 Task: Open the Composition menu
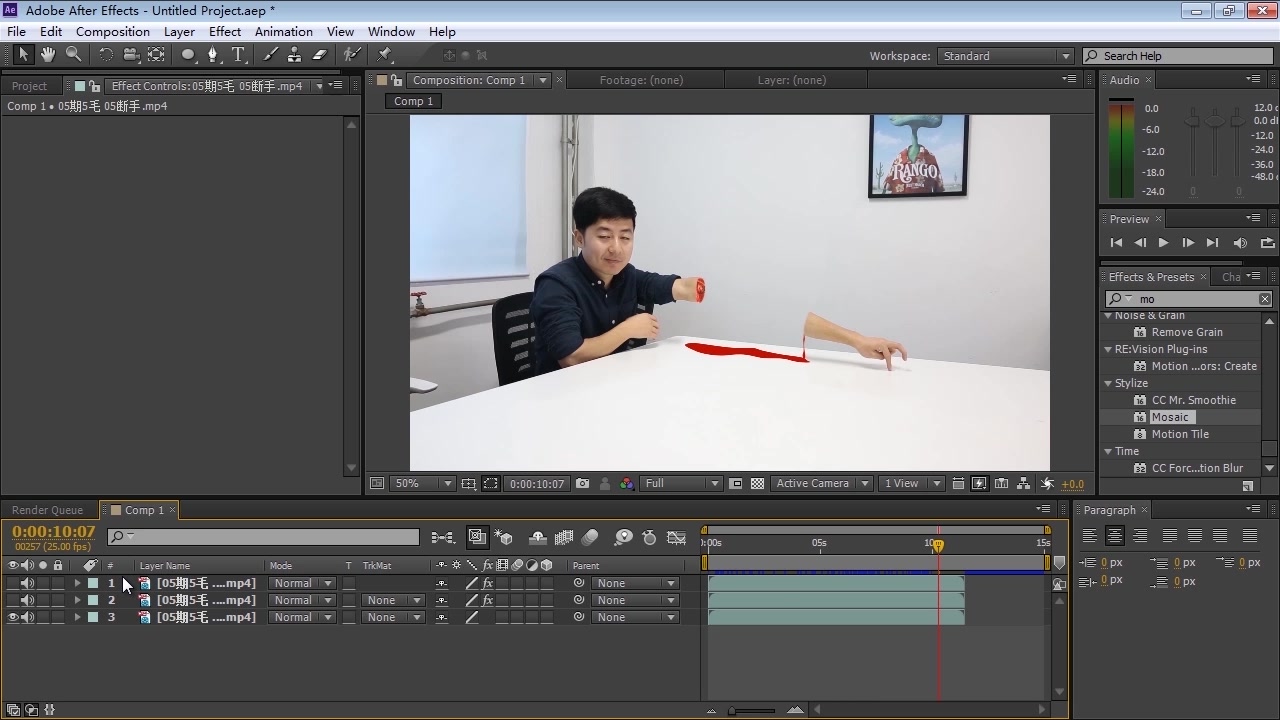coord(112,32)
